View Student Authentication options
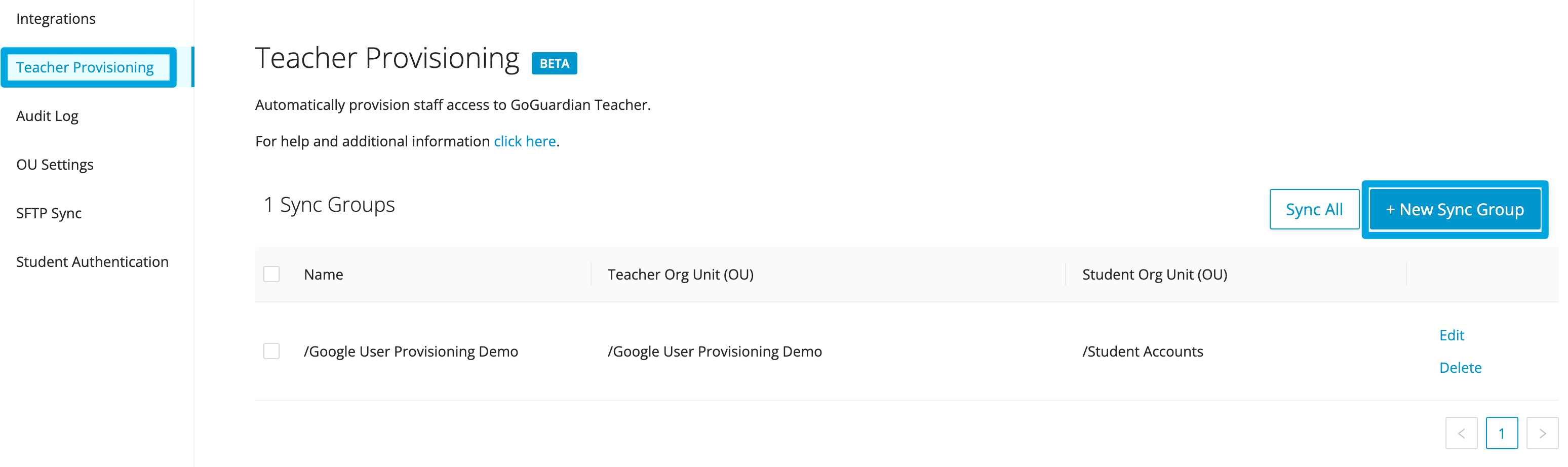The width and height of the screenshot is (1568, 467). pos(92,261)
